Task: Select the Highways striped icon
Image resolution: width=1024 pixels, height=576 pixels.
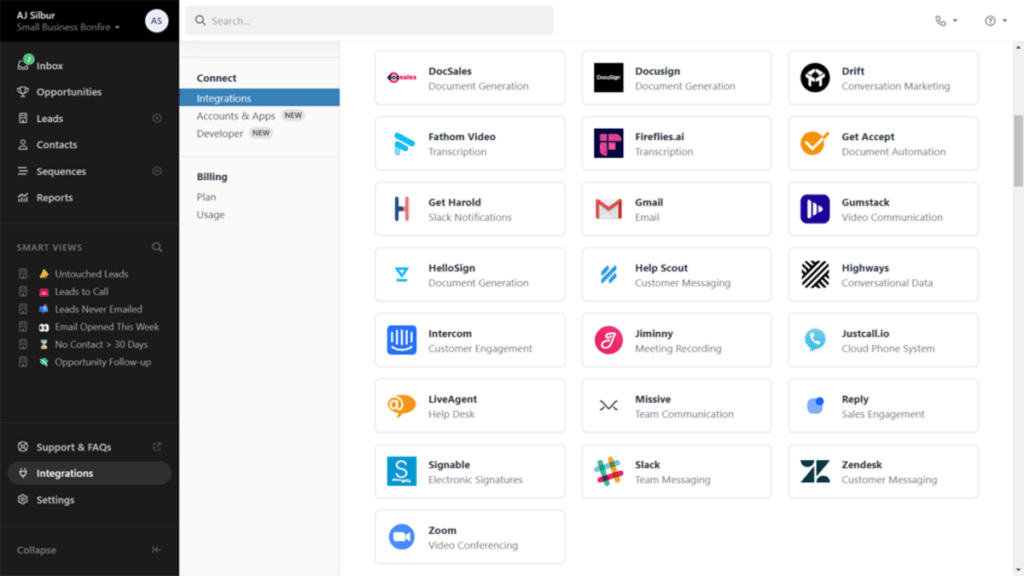Action: click(814, 274)
